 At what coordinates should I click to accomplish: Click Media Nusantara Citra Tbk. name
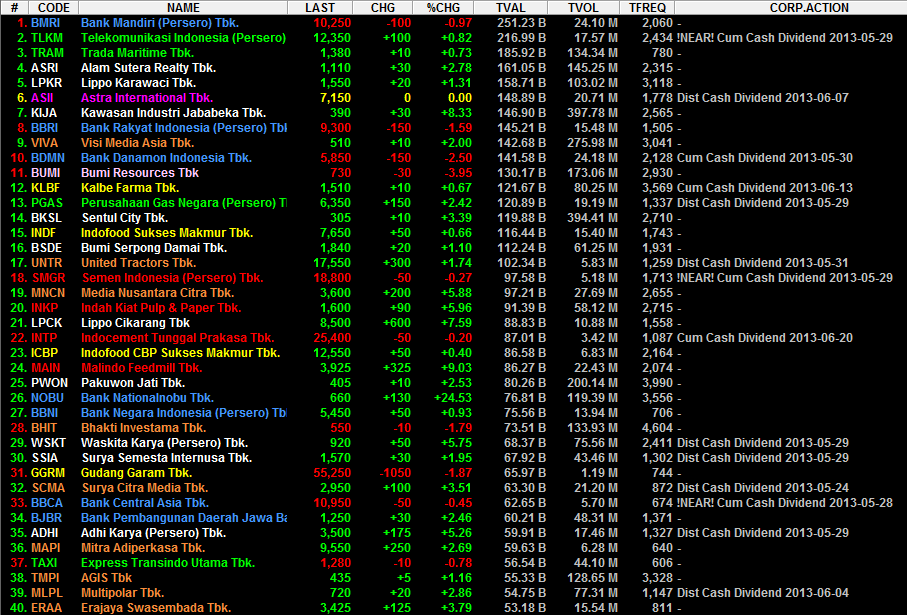[x=157, y=294]
